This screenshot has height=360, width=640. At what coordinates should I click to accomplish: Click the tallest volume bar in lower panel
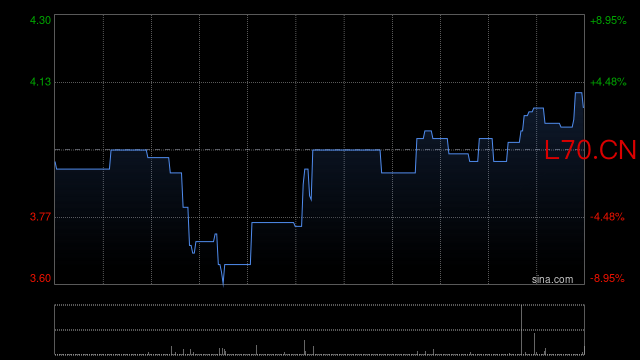click(x=521, y=330)
